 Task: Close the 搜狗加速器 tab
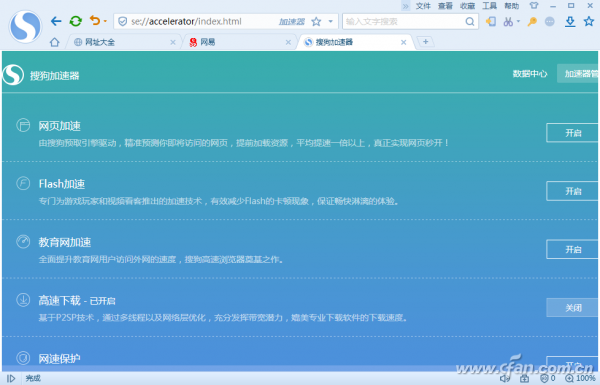[403, 42]
